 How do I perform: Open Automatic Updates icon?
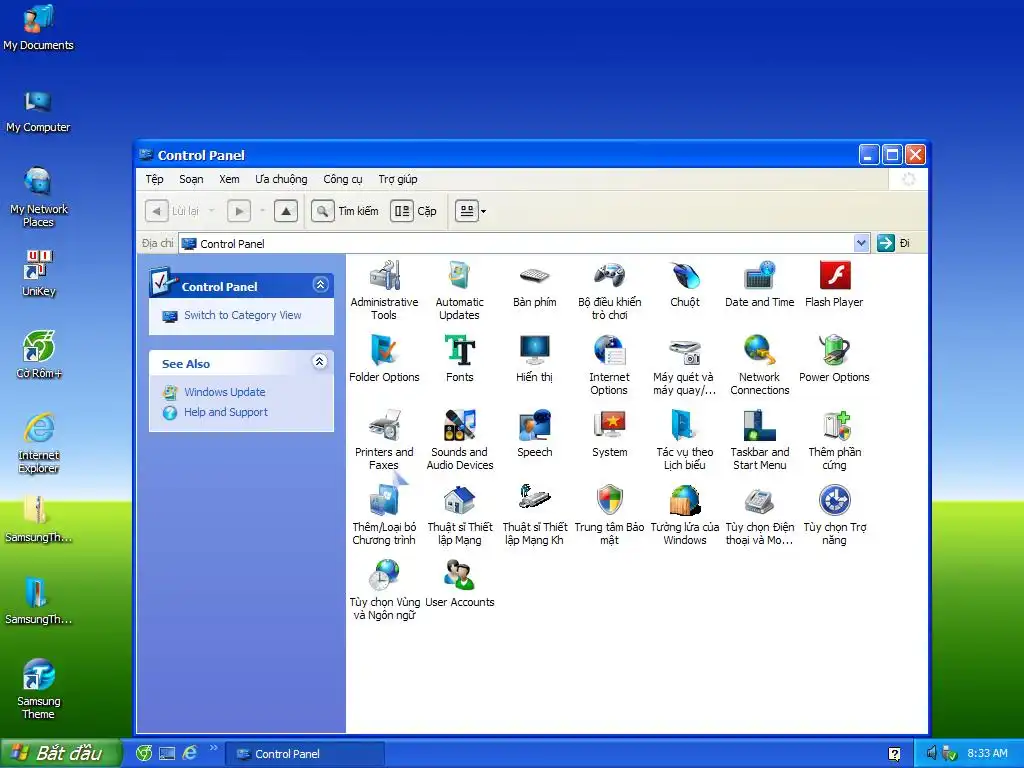(x=459, y=290)
